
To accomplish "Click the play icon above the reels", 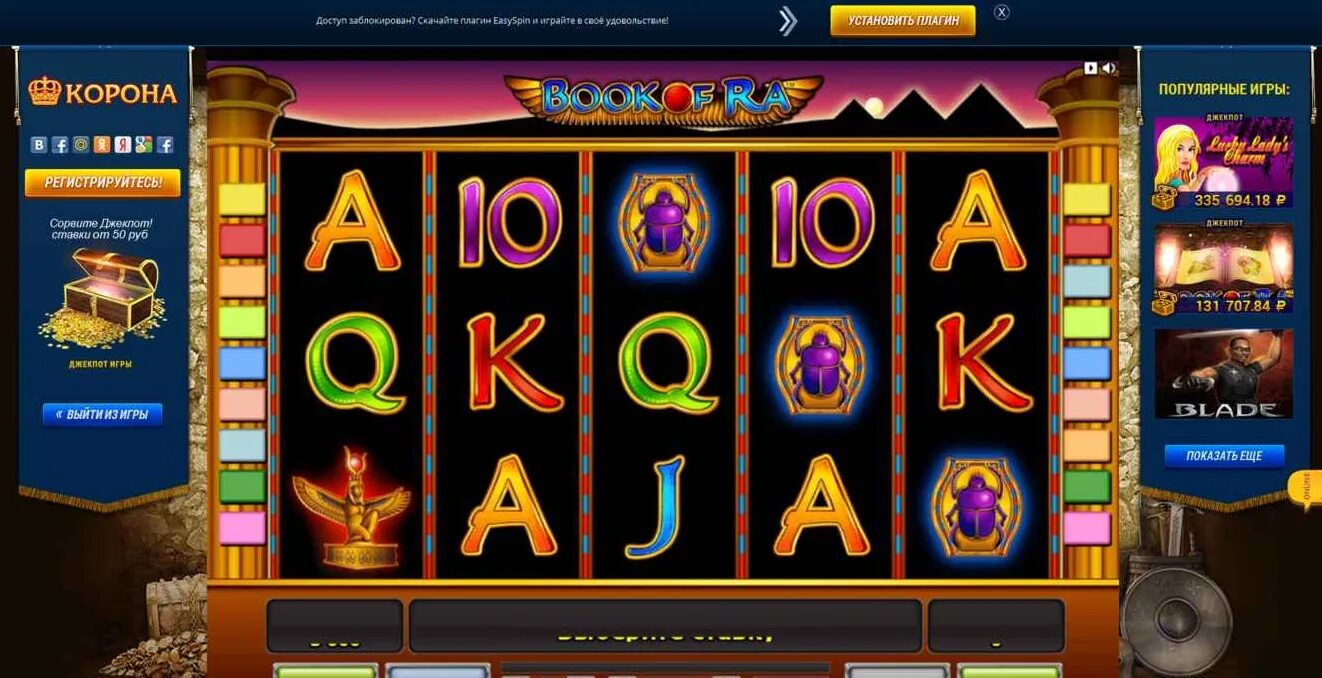I will click(x=1091, y=68).
